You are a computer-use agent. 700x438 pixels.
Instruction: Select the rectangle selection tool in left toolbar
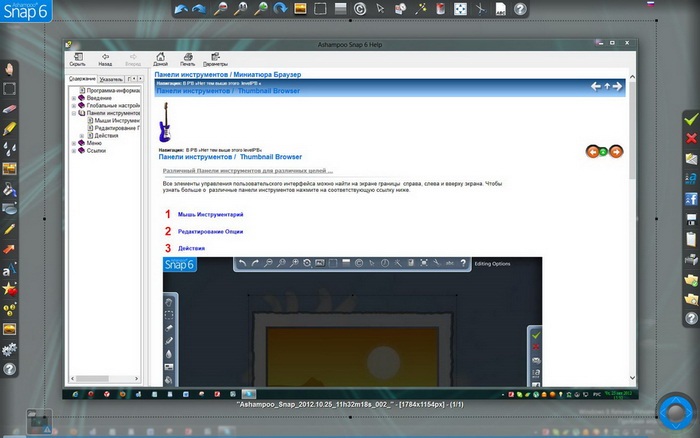click(x=9, y=89)
